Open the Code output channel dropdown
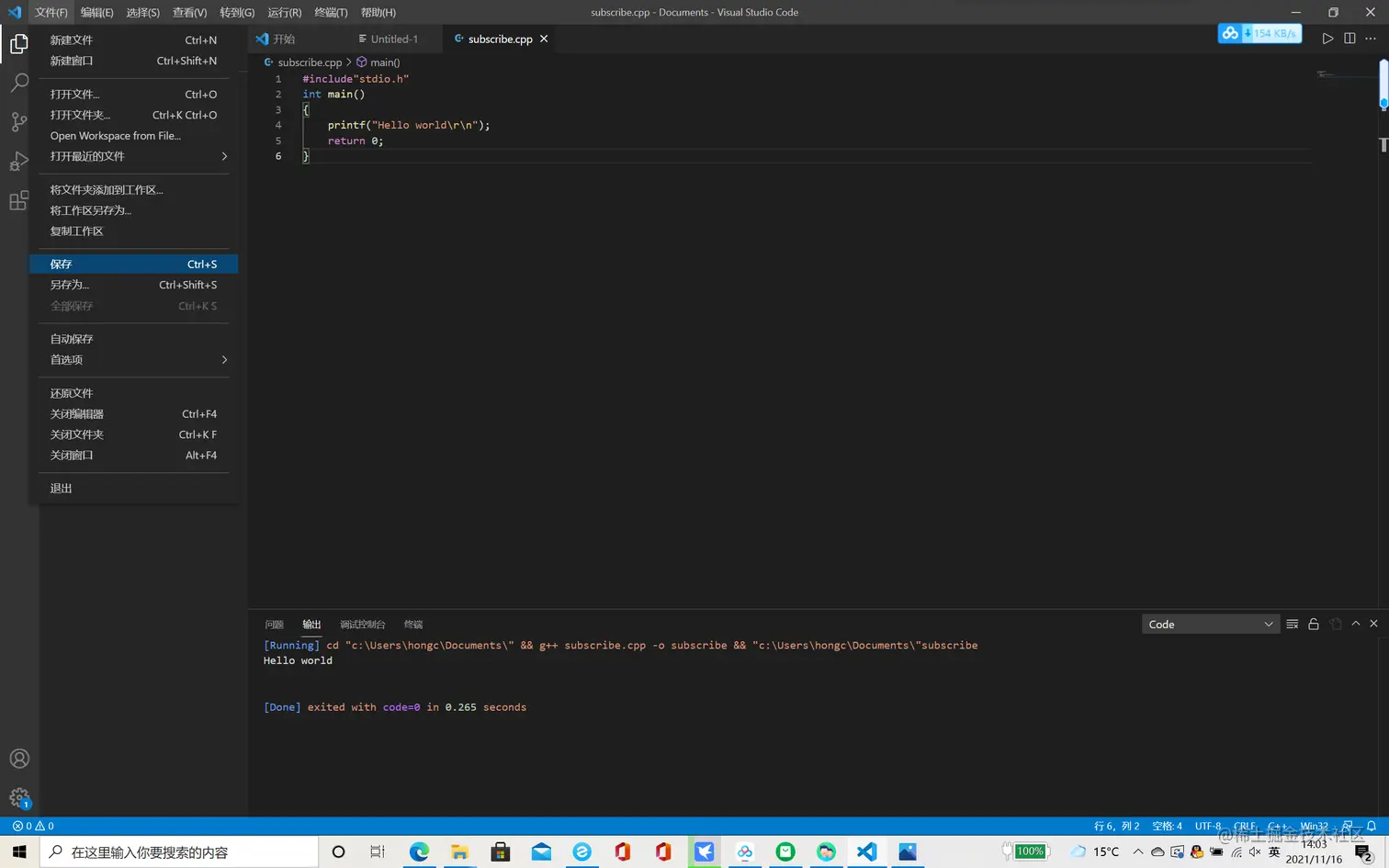 click(1211, 625)
